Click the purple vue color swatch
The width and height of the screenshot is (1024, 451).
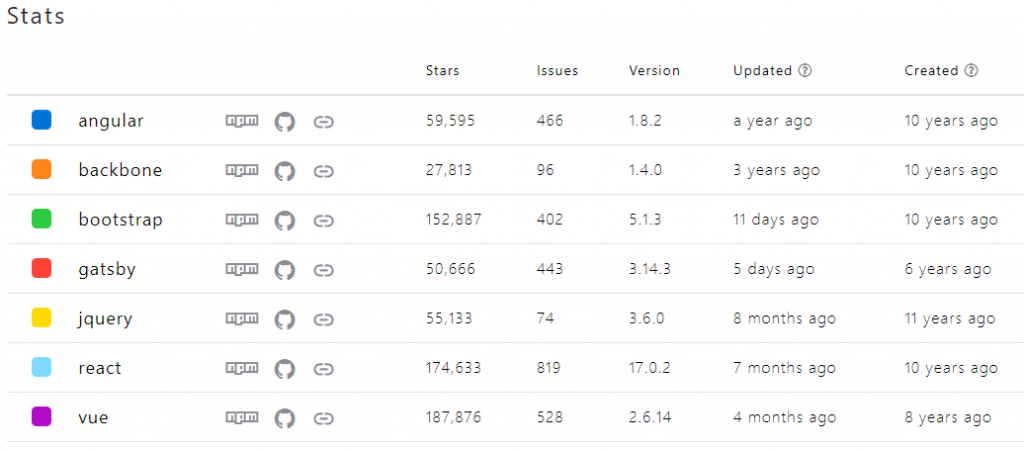point(42,418)
